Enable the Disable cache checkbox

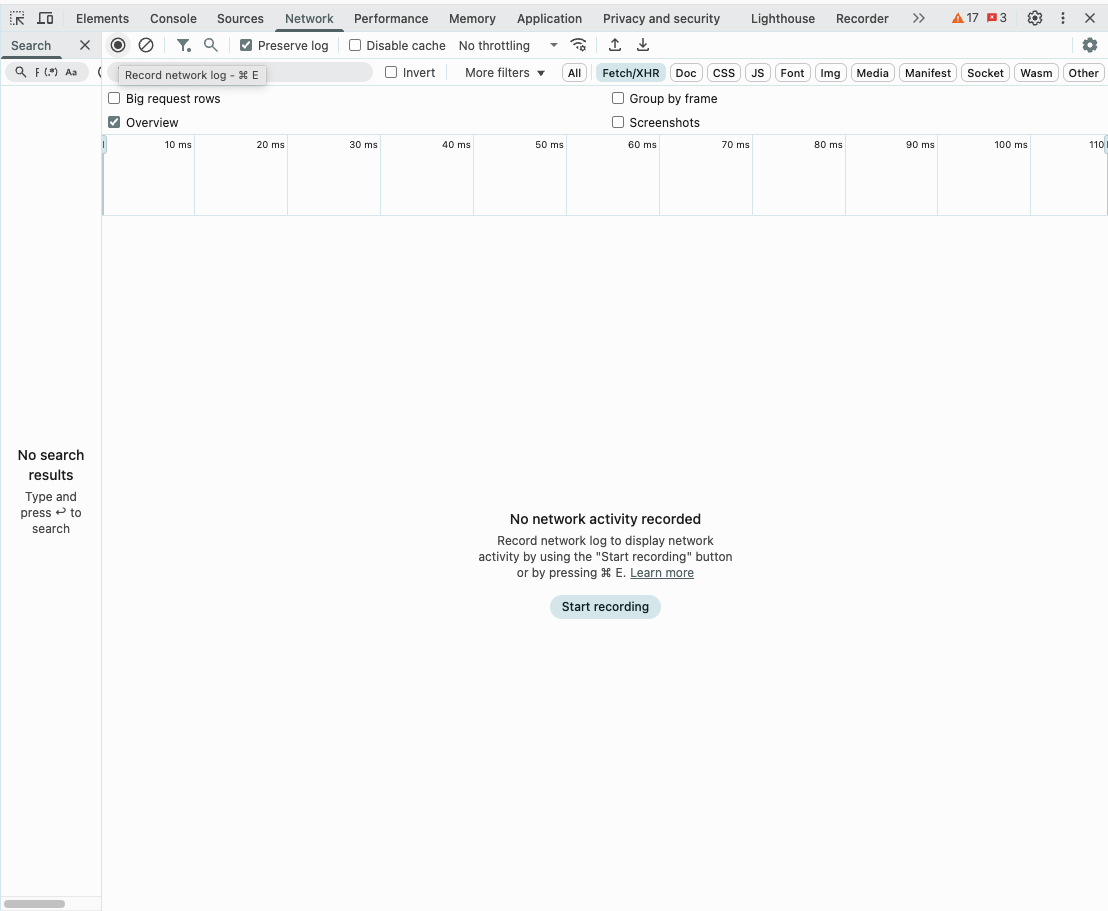point(355,45)
